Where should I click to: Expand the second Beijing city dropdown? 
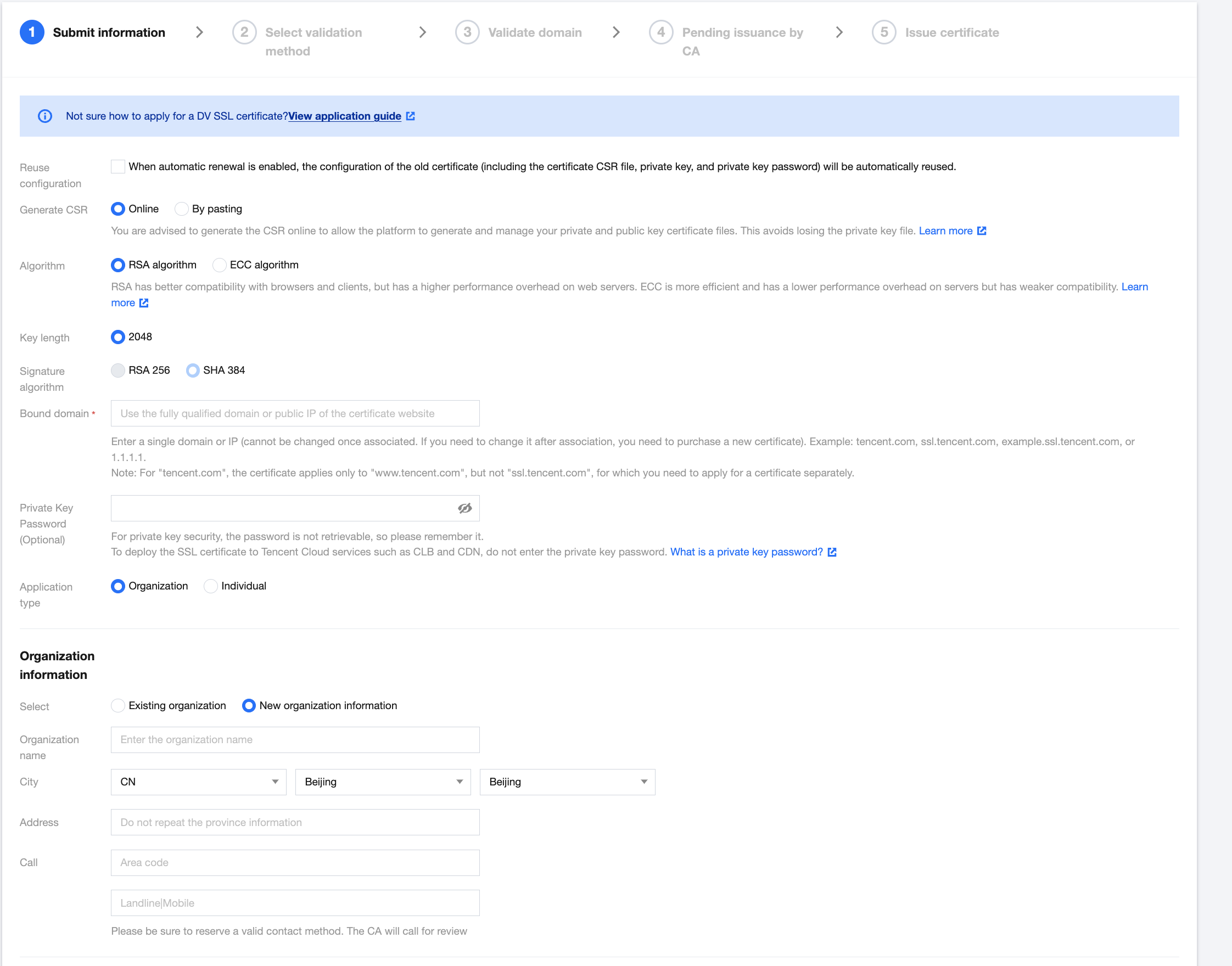[567, 782]
